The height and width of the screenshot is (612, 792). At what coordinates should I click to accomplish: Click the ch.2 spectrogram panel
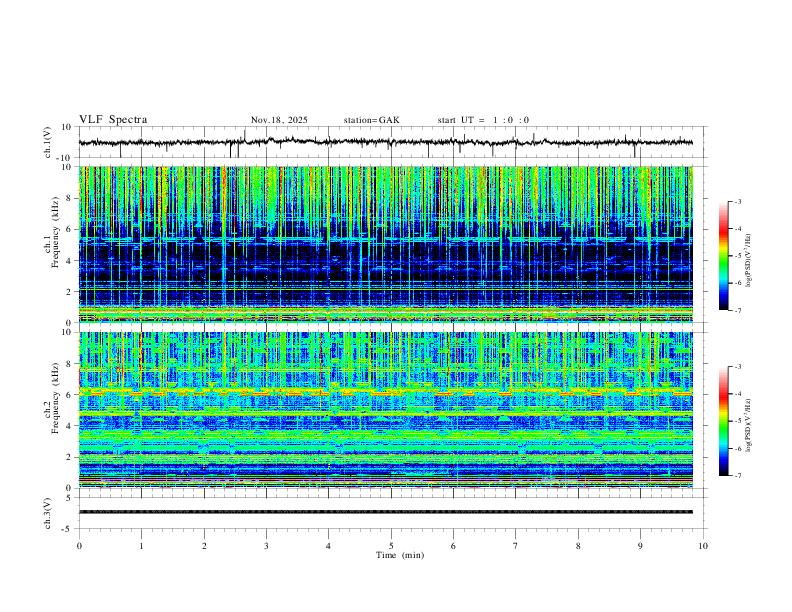(x=386, y=410)
